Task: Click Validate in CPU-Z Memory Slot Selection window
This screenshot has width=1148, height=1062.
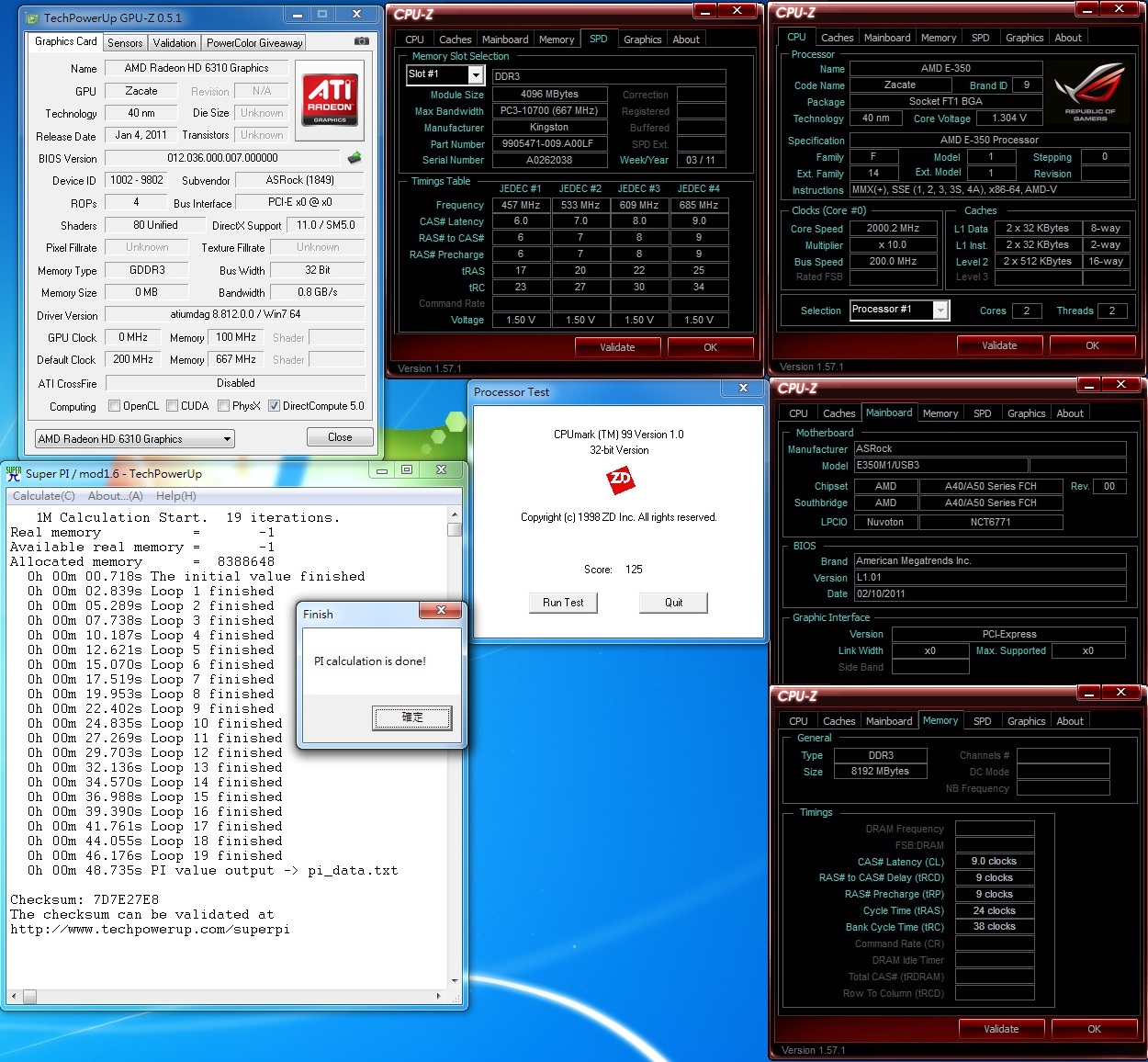Action: [617, 347]
